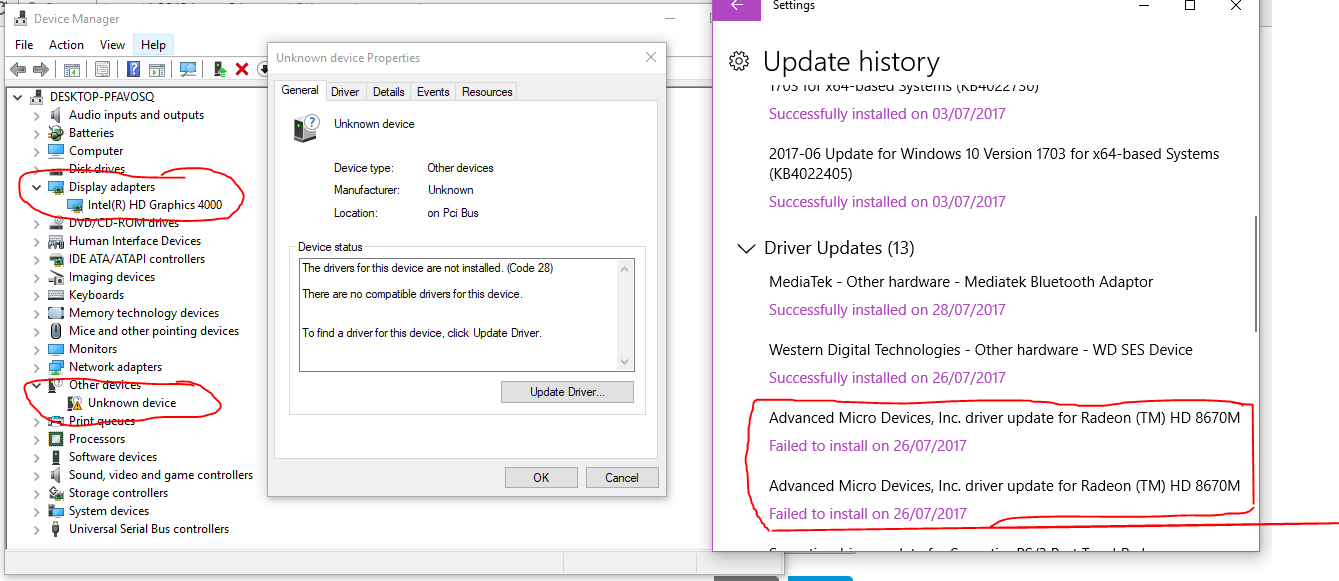The width and height of the screenshot is (1339, 581).
Task: Switch to the Events tab
Action: [433, 92]
